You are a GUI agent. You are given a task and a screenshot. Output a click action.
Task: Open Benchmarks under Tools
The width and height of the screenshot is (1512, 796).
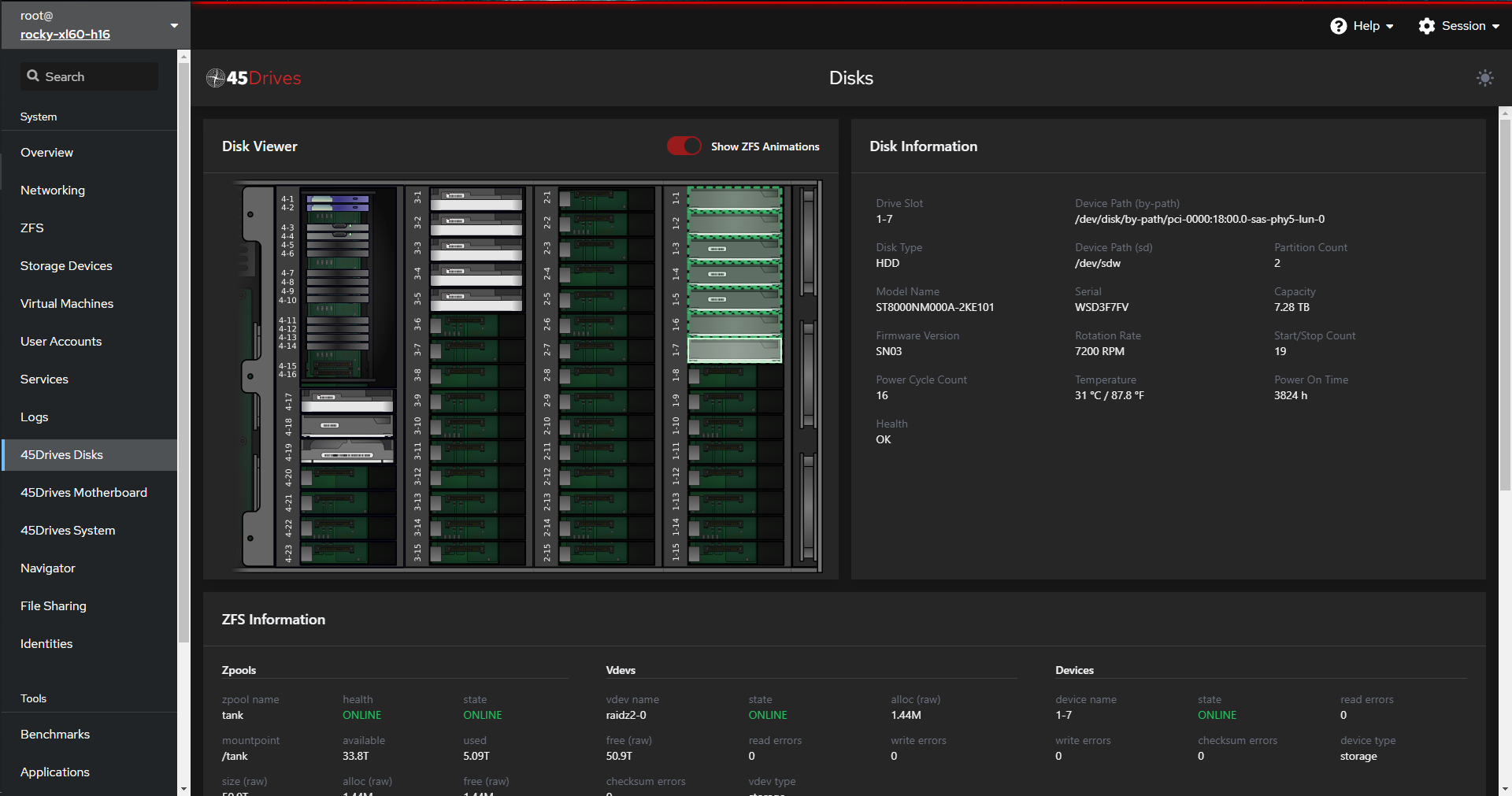[89, 735]
